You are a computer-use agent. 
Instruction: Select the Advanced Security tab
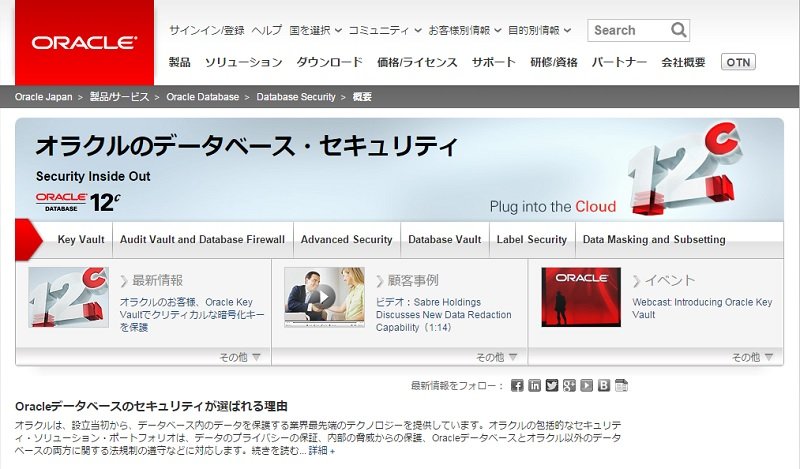point(346,239)
